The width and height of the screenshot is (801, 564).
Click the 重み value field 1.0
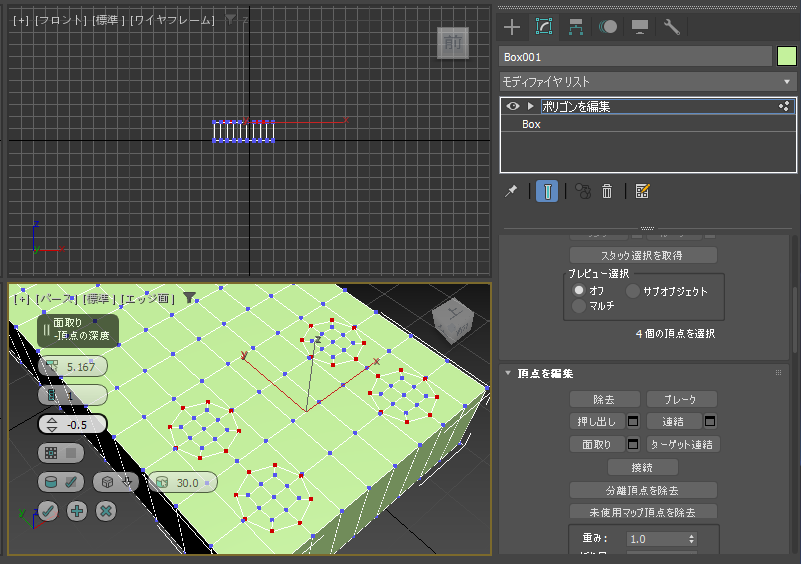tap(655, 539)
